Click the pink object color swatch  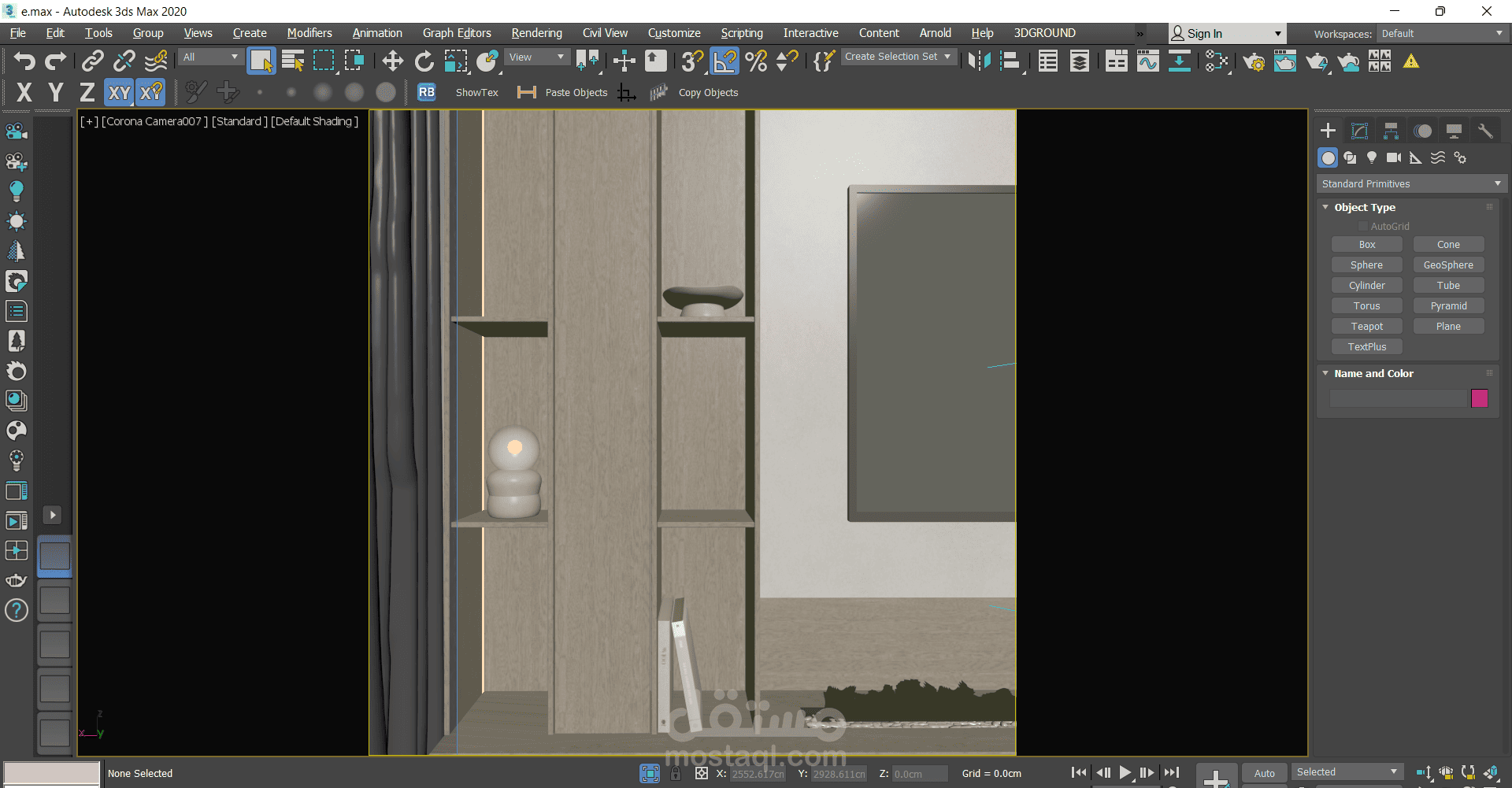(x=1480, y=398)
